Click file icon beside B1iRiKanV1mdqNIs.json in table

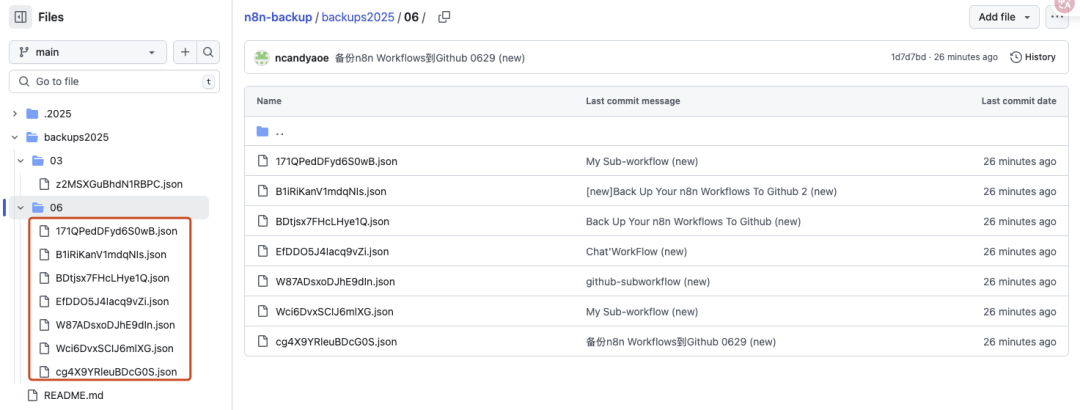(x=262, y=191)
